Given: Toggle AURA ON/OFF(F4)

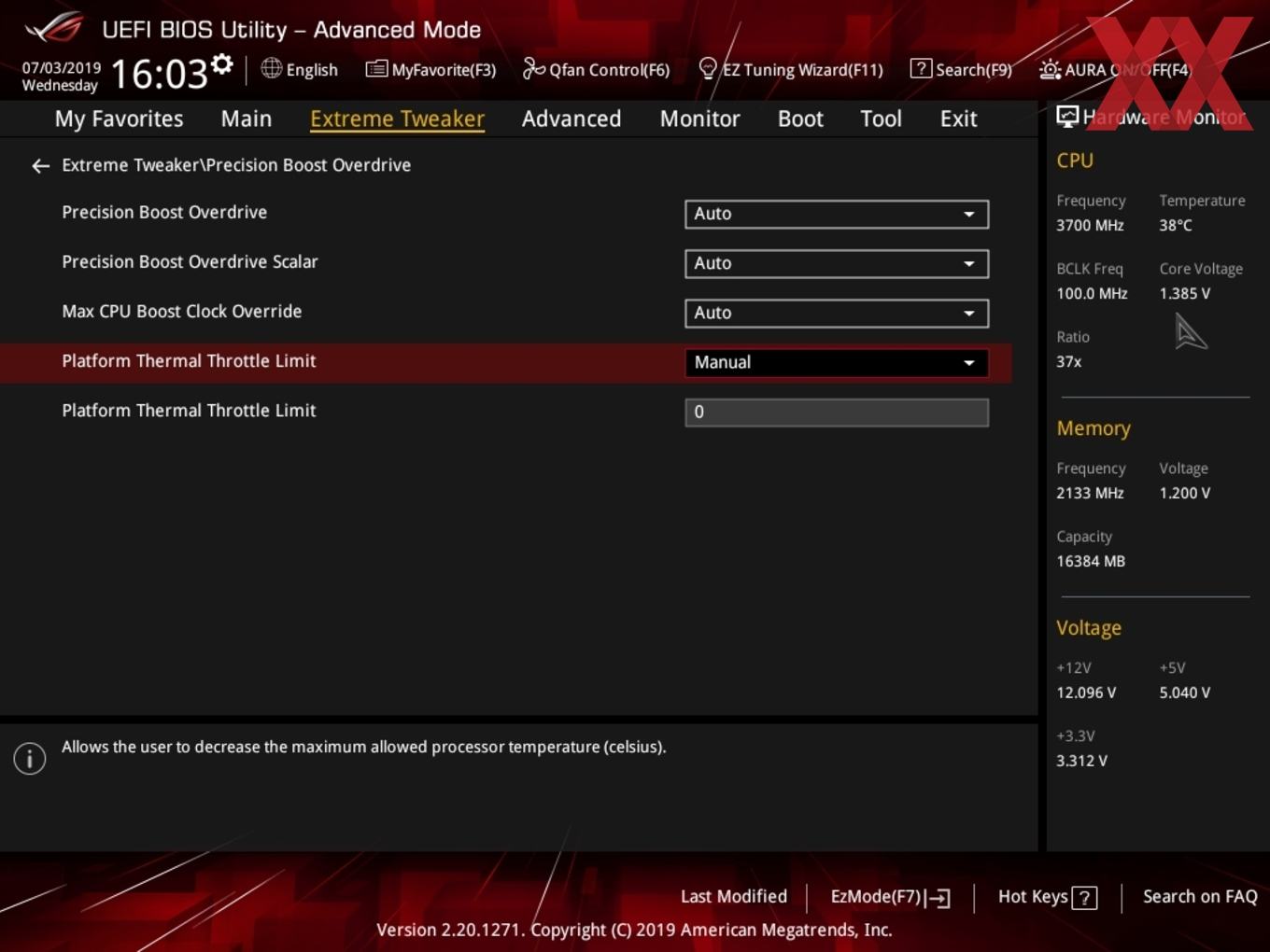Looking at the screenshot, I should tap(1115, 70).
